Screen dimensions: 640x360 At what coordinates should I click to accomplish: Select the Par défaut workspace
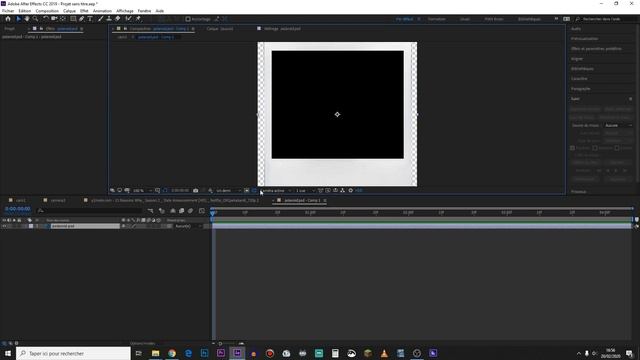click(x=404, y=19)
